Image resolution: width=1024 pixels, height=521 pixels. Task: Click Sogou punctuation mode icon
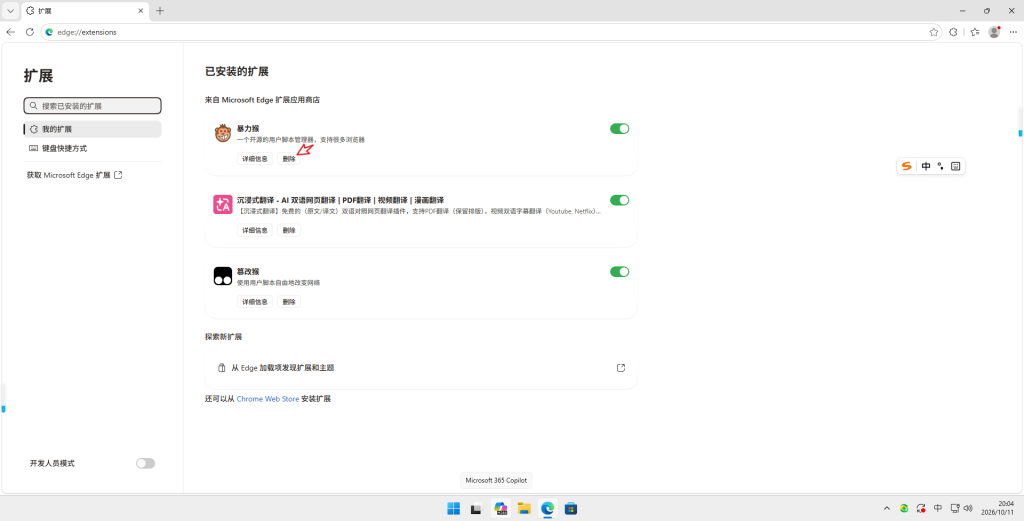940,166
